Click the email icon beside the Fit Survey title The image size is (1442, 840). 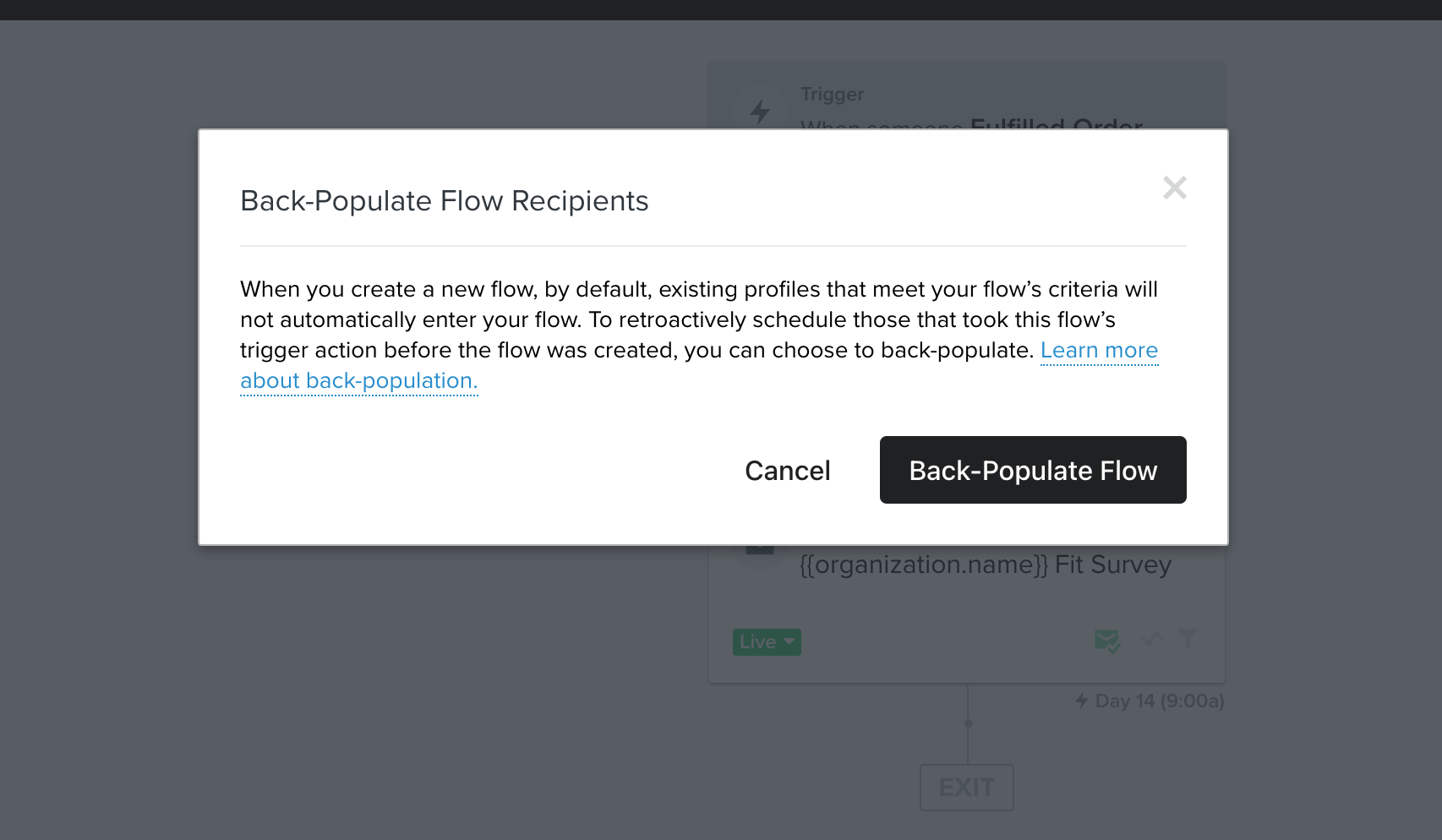pyautogui.click(x=760, y=548)
